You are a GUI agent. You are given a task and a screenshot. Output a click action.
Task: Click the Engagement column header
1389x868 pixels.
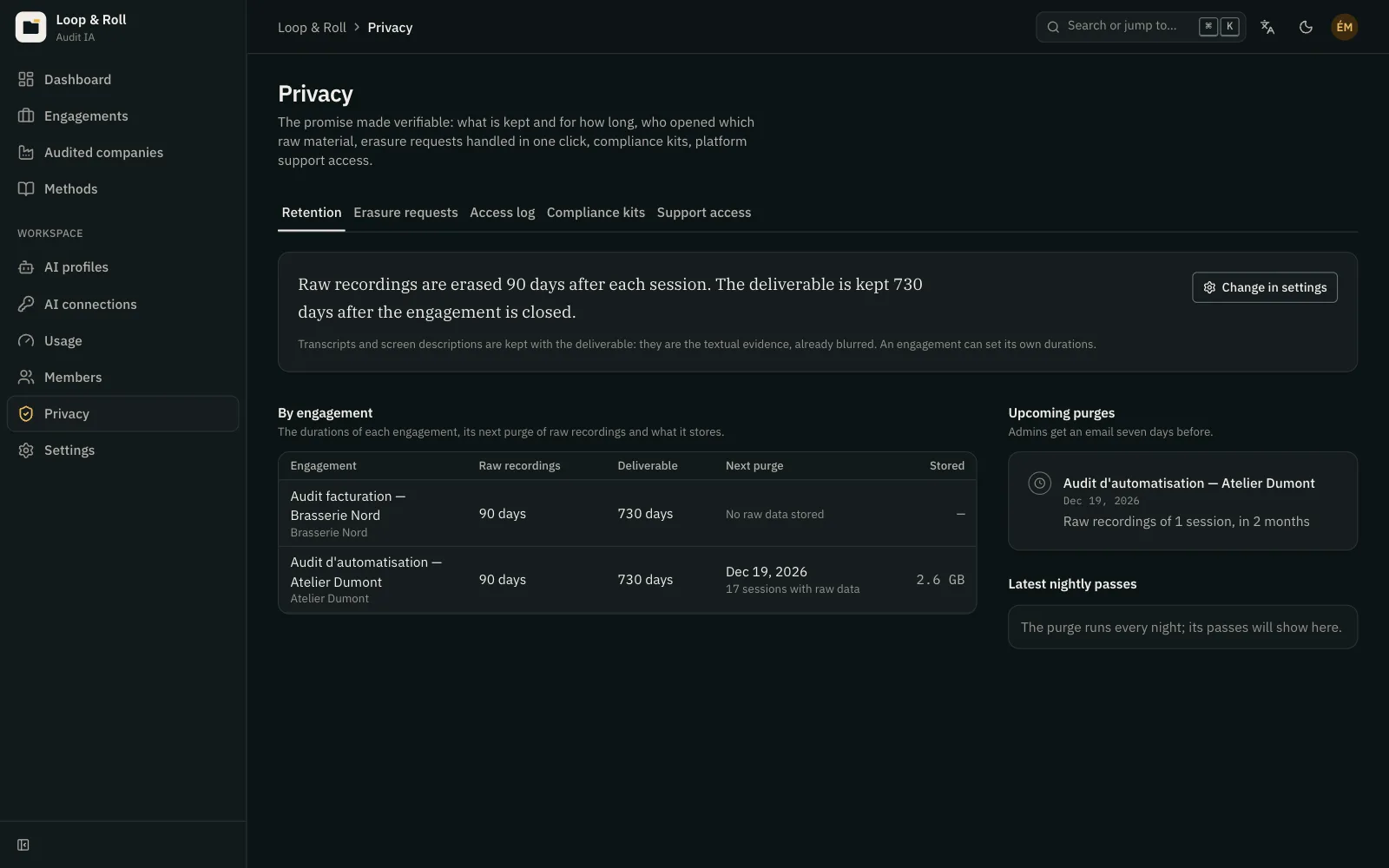coord(323,466)
